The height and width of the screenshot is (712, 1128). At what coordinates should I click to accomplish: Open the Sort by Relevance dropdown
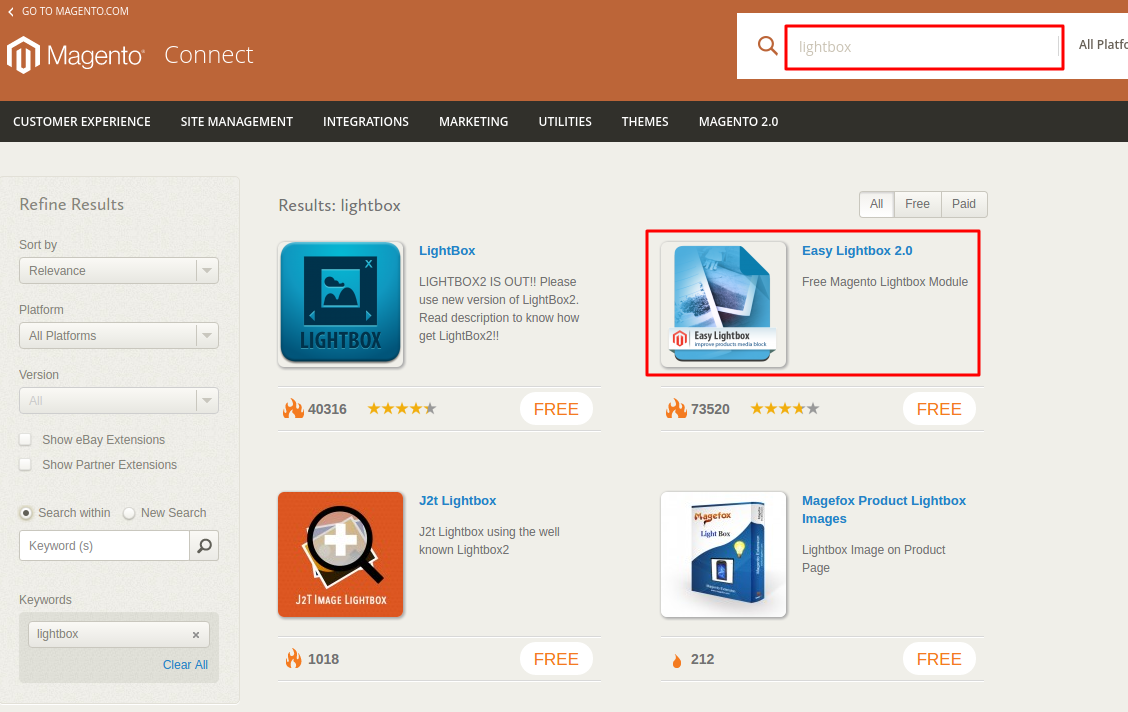click(x=119, y=270)
